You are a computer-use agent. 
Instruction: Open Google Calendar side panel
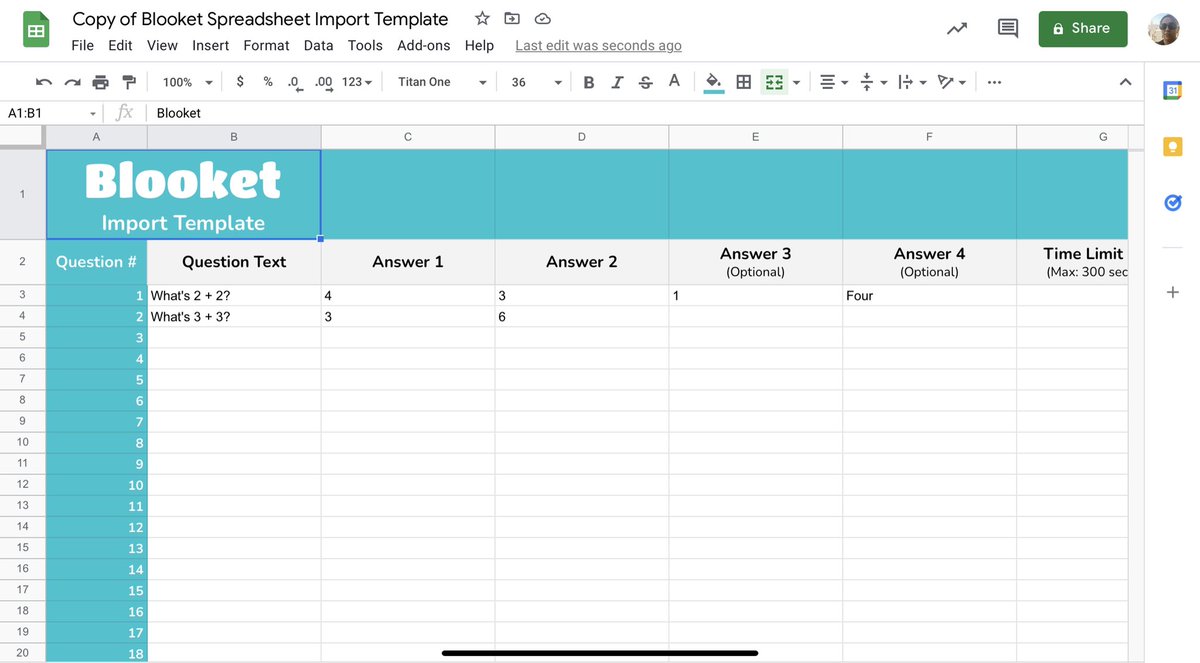tap(1172, 90)
